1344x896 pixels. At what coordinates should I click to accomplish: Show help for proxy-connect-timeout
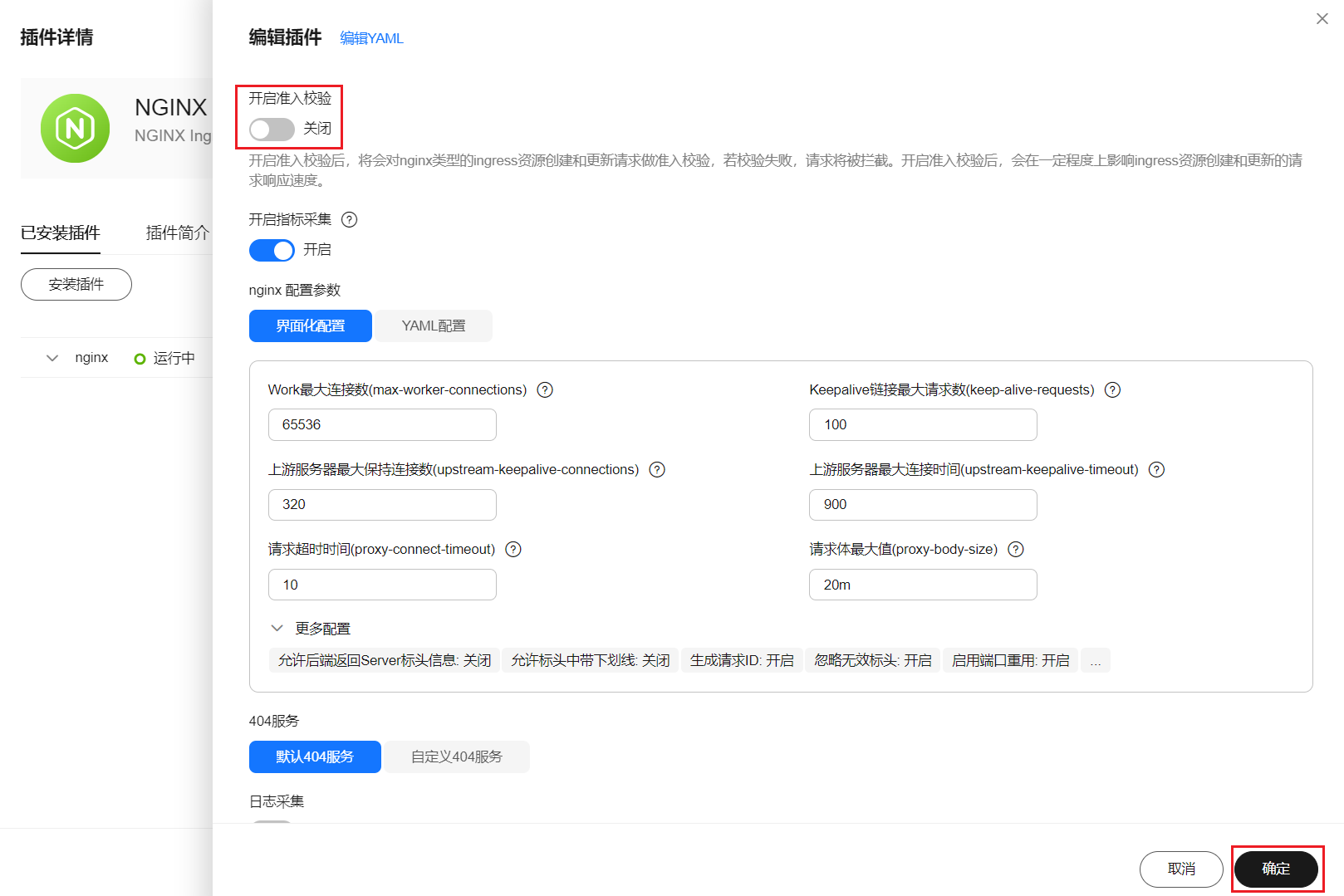(513, 550)
